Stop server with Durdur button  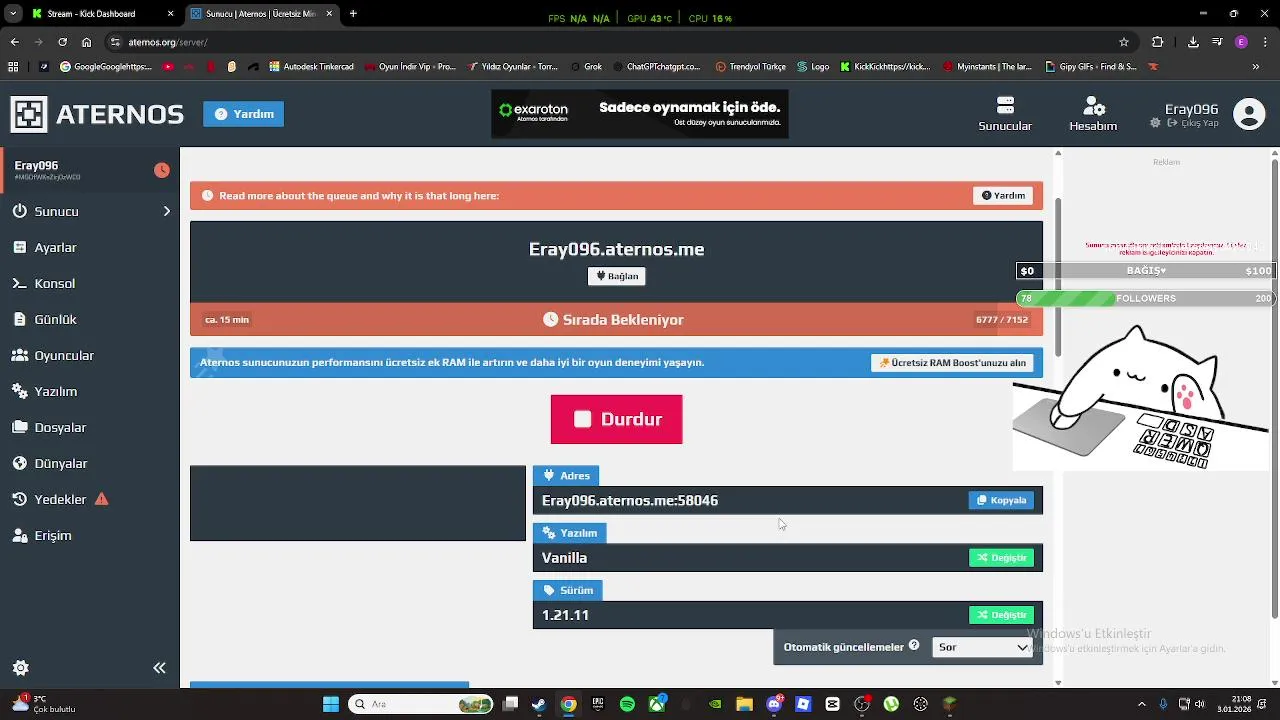point(617,419)
